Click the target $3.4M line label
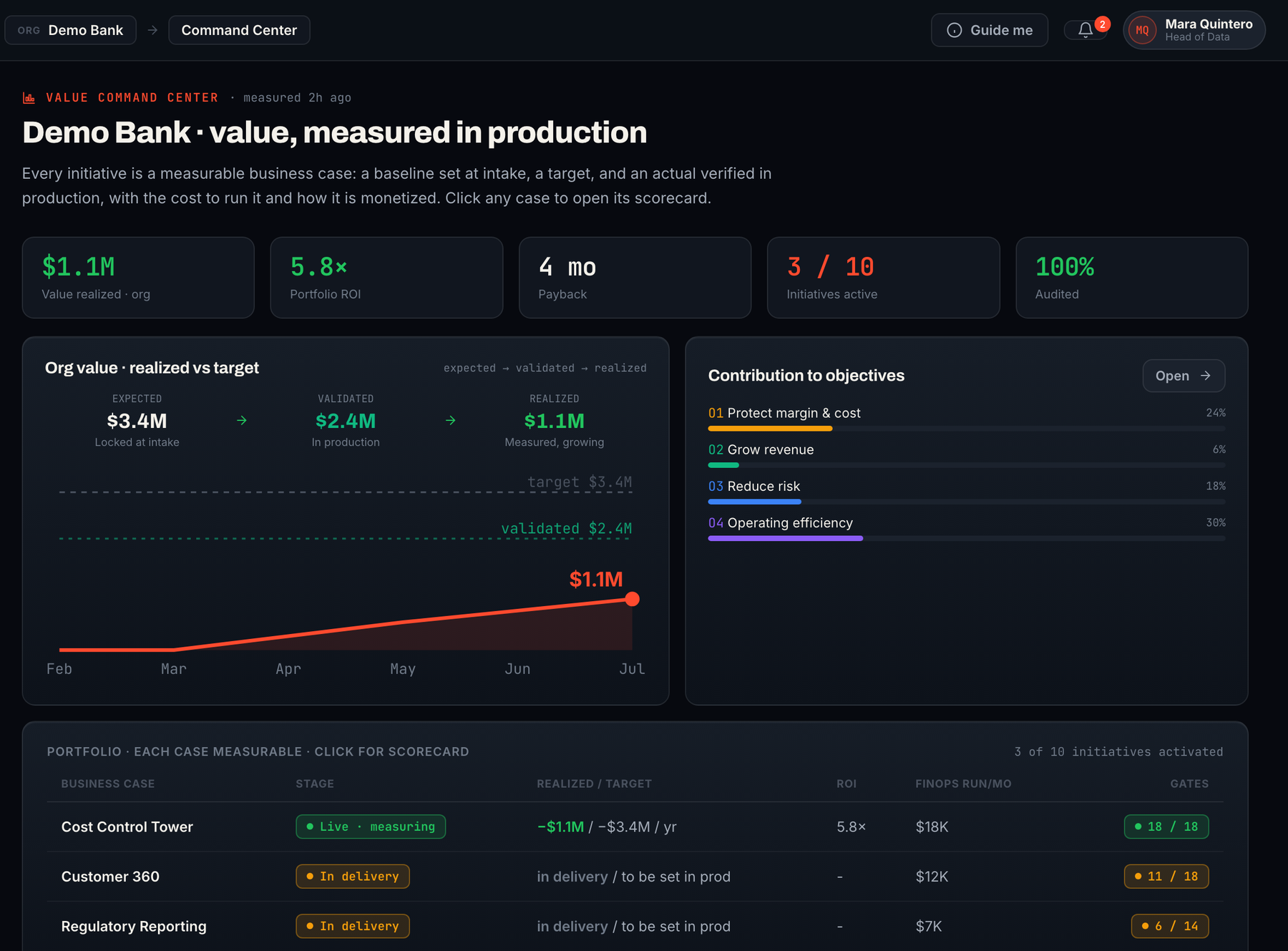The height and width of the screenshot is (951, 1288). [580, 482]
